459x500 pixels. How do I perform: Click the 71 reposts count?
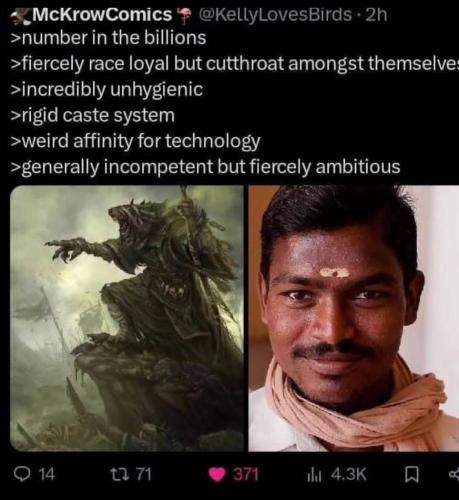pyautogui.click(x=144, y=474)
